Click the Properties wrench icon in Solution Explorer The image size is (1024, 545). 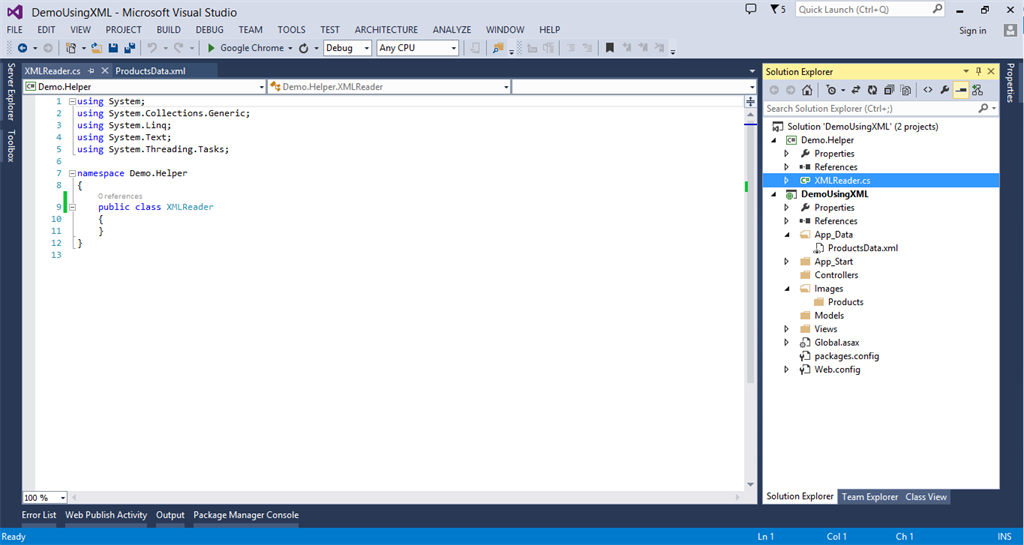(x=944, y=90)
